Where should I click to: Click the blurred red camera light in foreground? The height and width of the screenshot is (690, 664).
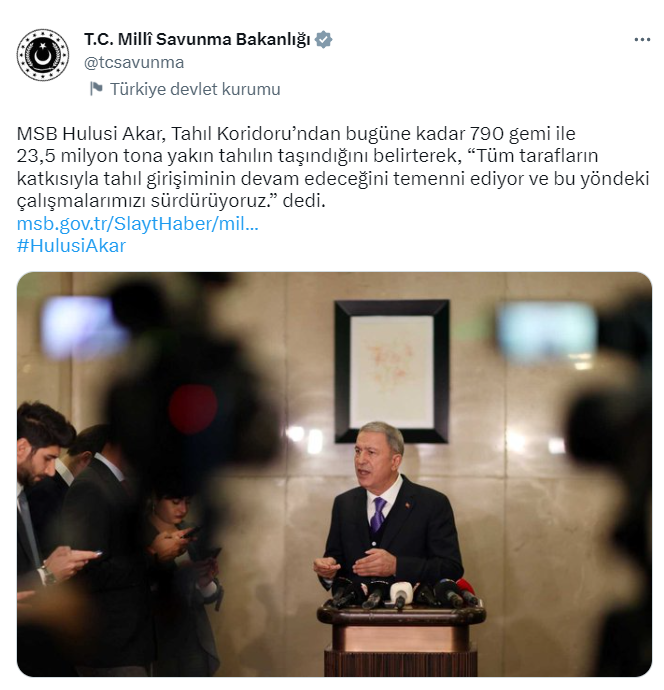[x=193, y=409]
